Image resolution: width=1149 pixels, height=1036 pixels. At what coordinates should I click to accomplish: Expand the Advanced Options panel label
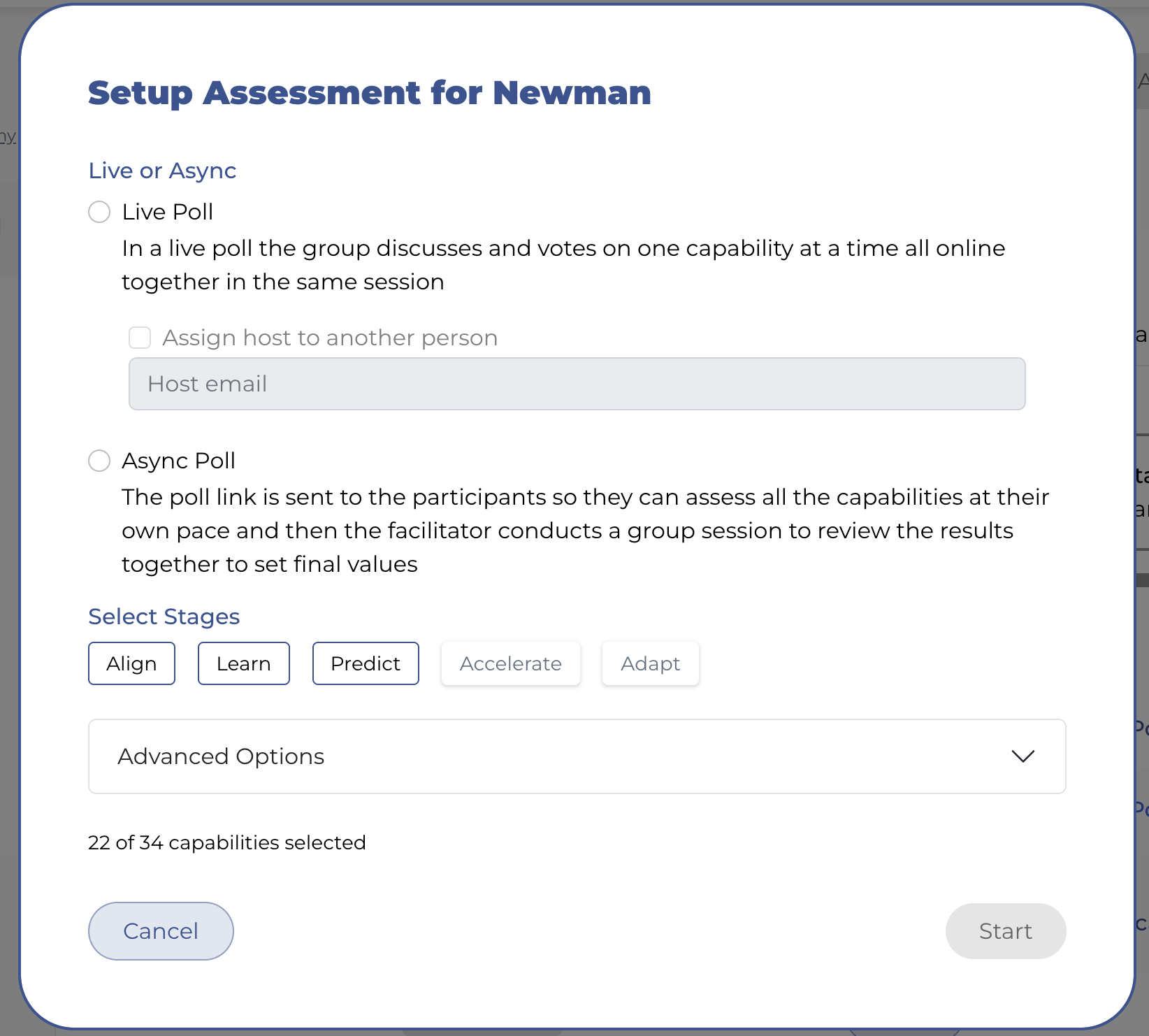click(221, 756)
